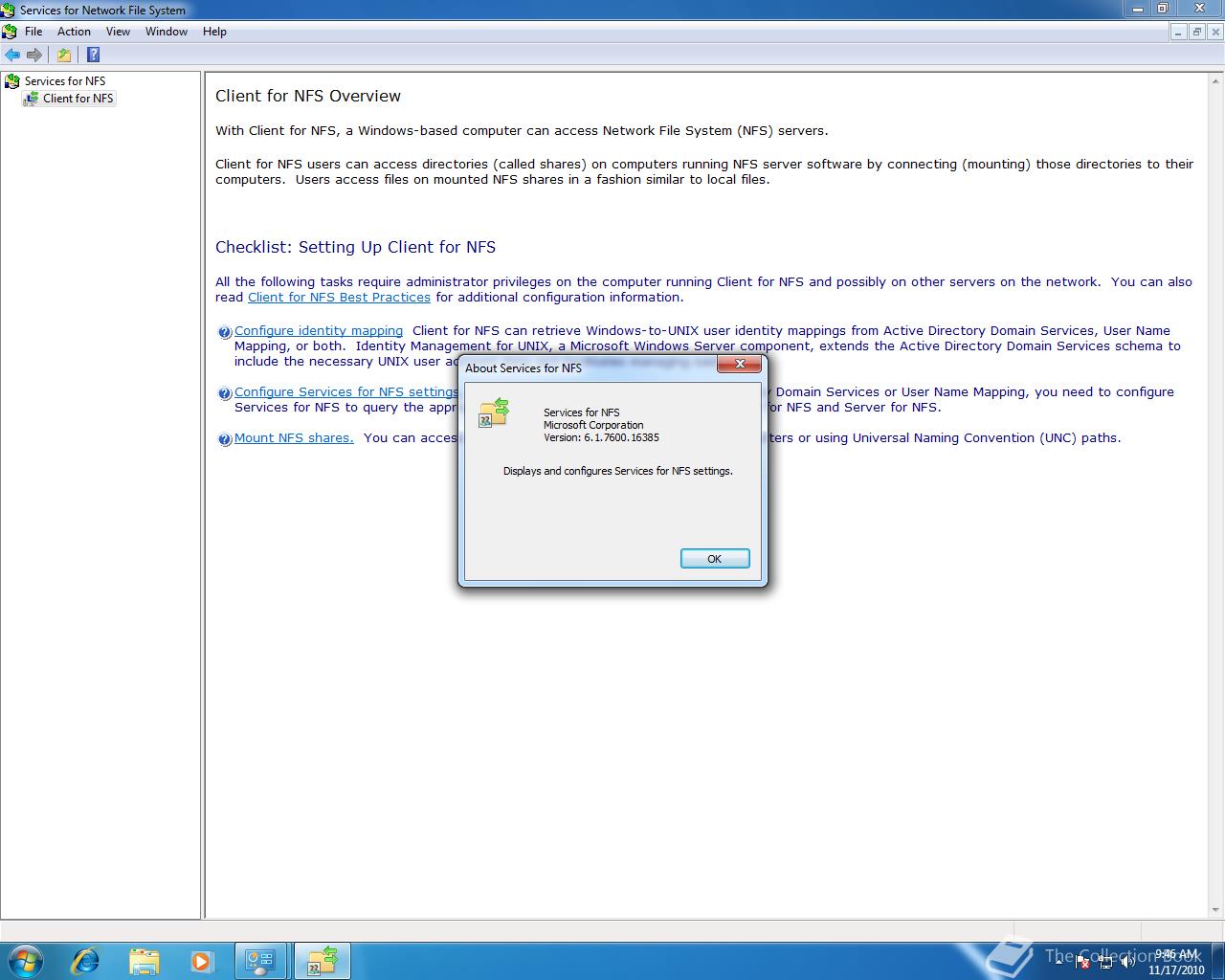The height and width of the screenshot is (980, 1225).
Task: Open the Action Center flag in the system tray
Action: [x=1081, y=962]
